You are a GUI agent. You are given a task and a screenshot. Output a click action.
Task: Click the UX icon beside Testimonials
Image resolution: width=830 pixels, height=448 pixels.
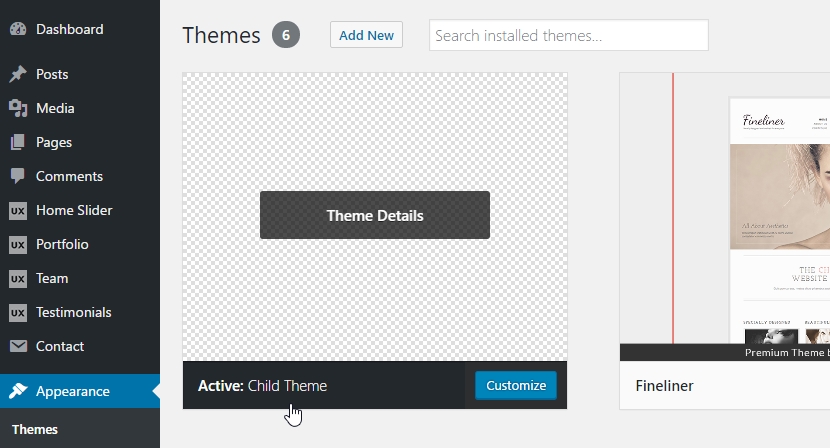18,312
